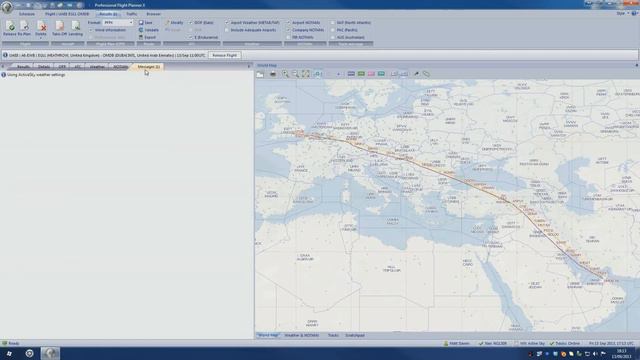This screenshot has width=640, height=360.
Task: Expand the Delete button dropdown arrow
Action: pyautogui.click(x=41, y=38)
